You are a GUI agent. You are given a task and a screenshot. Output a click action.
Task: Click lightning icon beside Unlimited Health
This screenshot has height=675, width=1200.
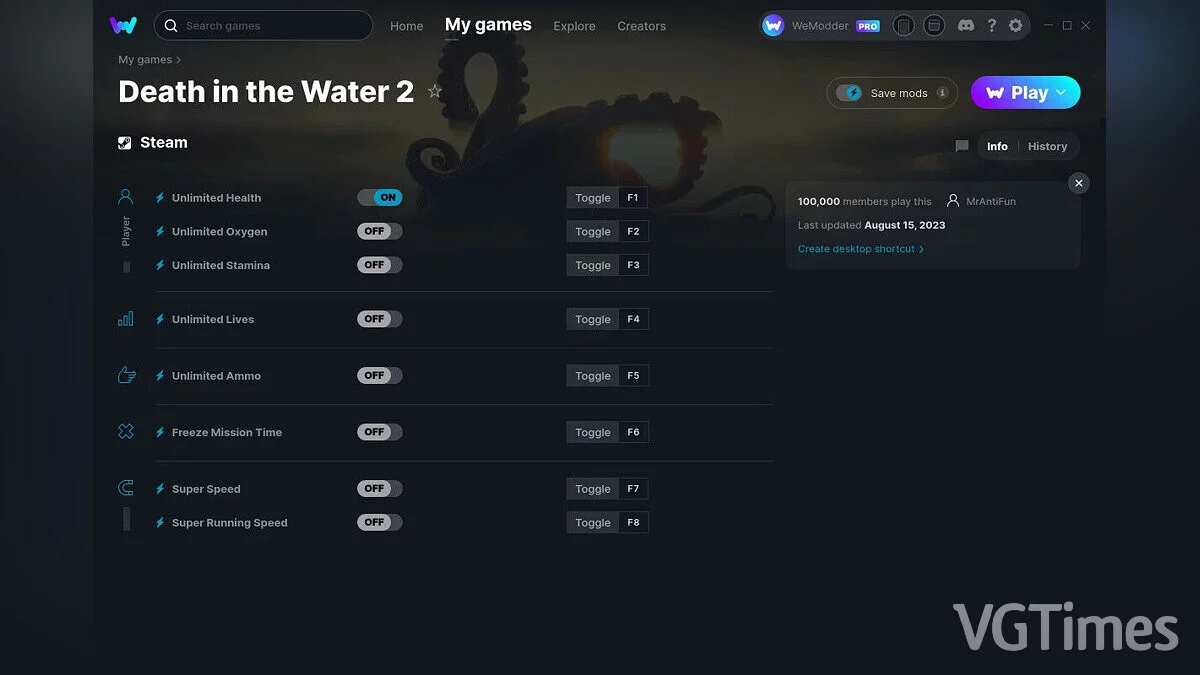tap(160, 198)
